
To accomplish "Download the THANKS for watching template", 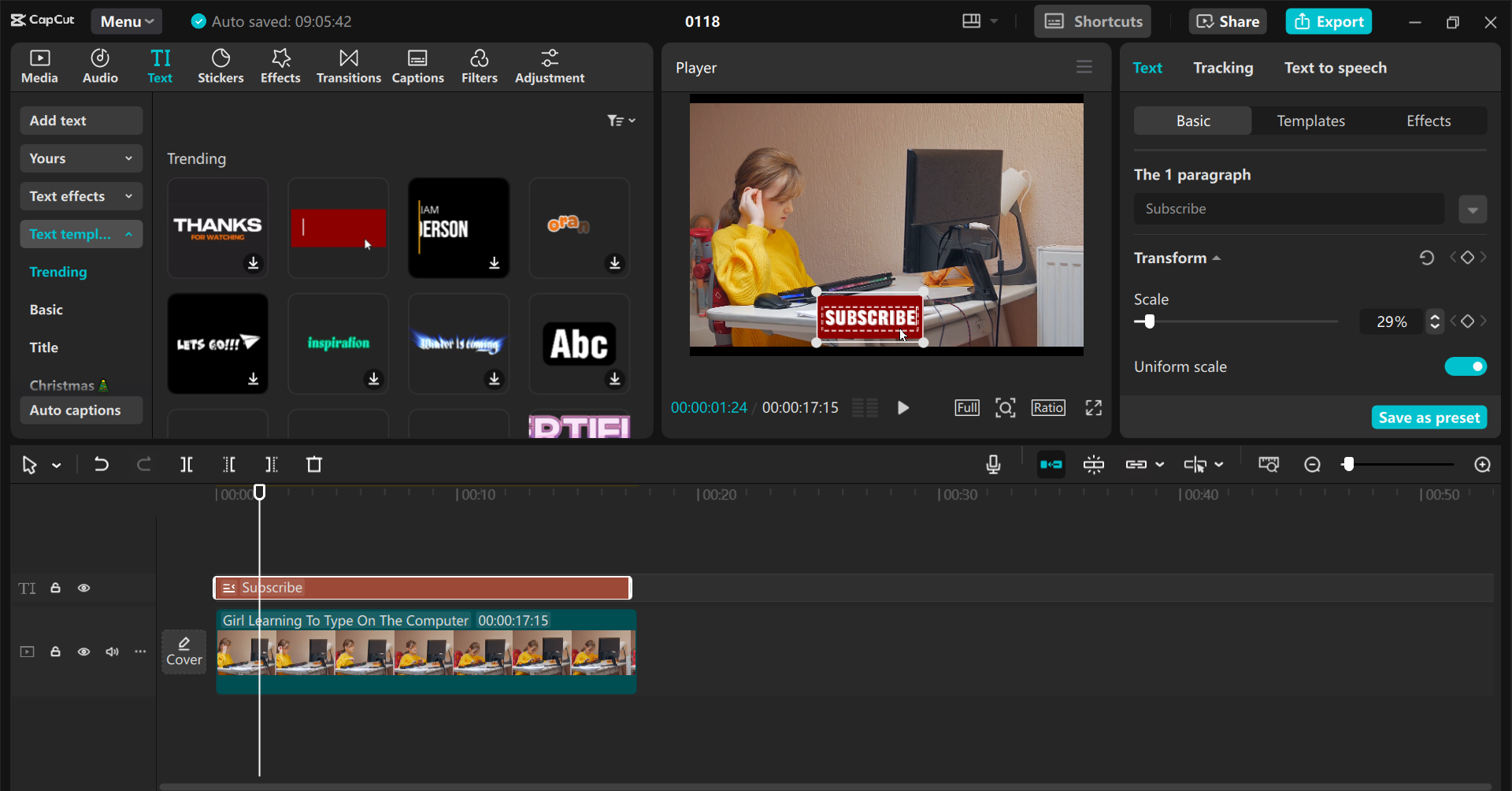I will tap(253, 262).
